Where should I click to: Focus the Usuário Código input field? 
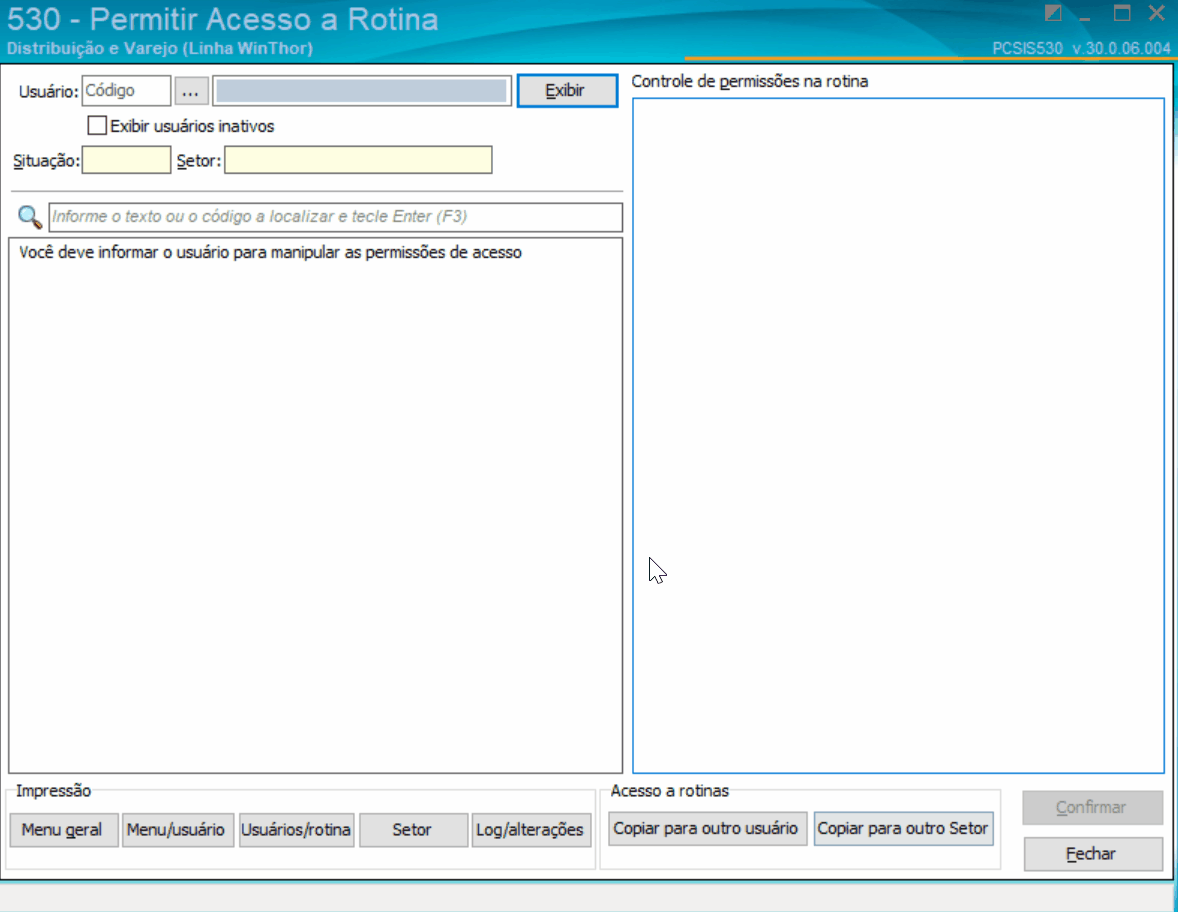coord(126,91)
